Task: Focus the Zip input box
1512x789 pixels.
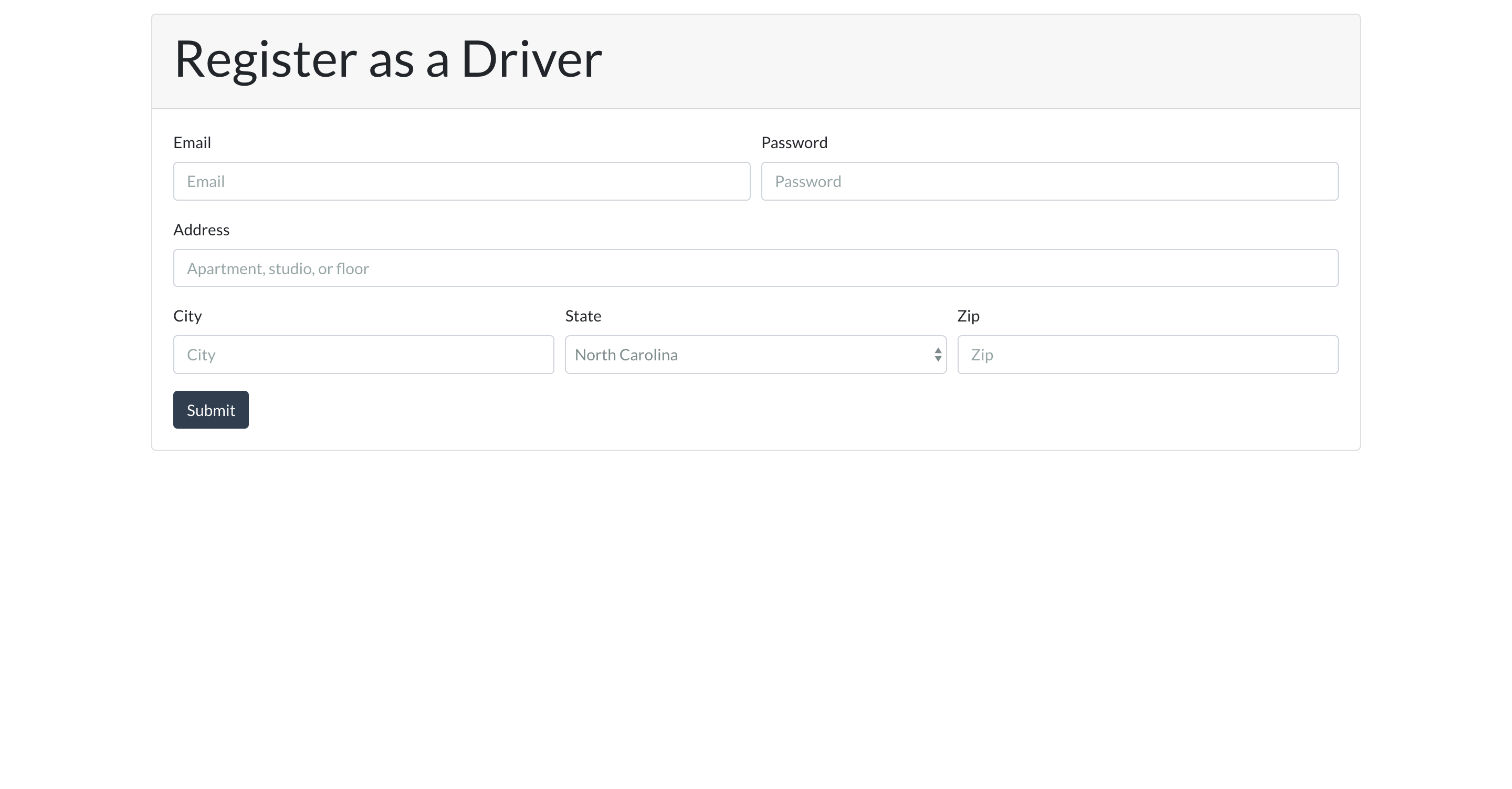Action: point(1147,354)
